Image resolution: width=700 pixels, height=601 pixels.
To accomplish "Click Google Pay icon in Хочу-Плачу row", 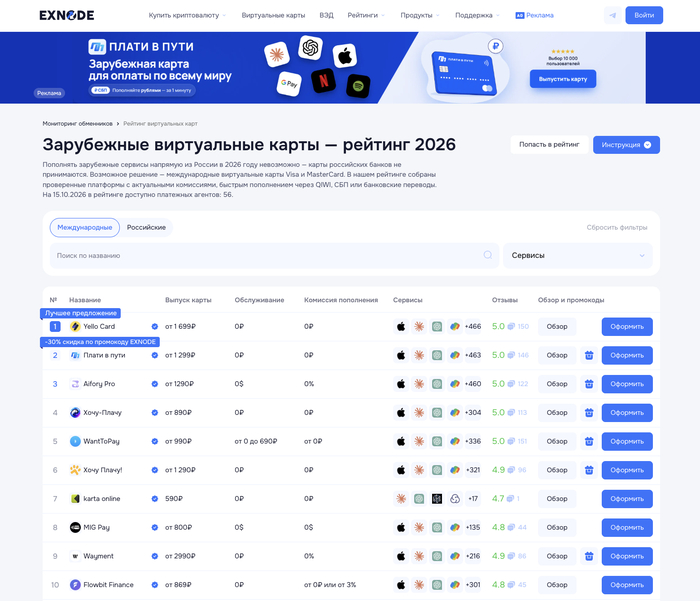I will tap(454, 413).
